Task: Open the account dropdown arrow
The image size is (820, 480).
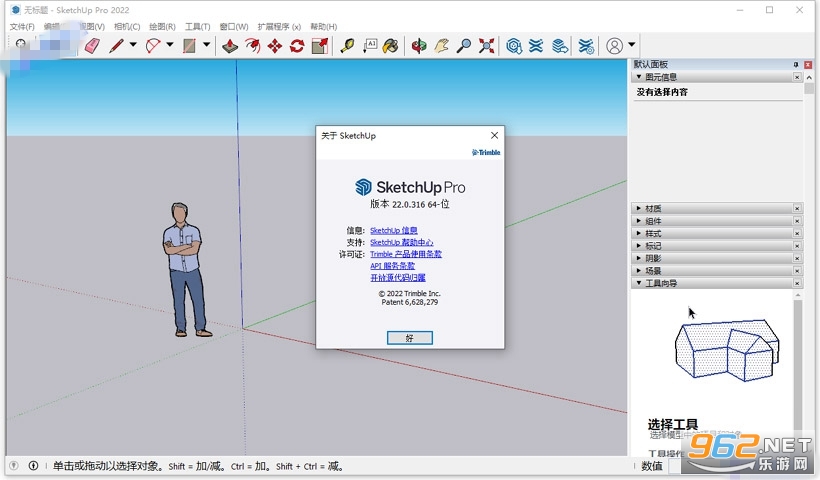Action: click(x=632, y=44)
